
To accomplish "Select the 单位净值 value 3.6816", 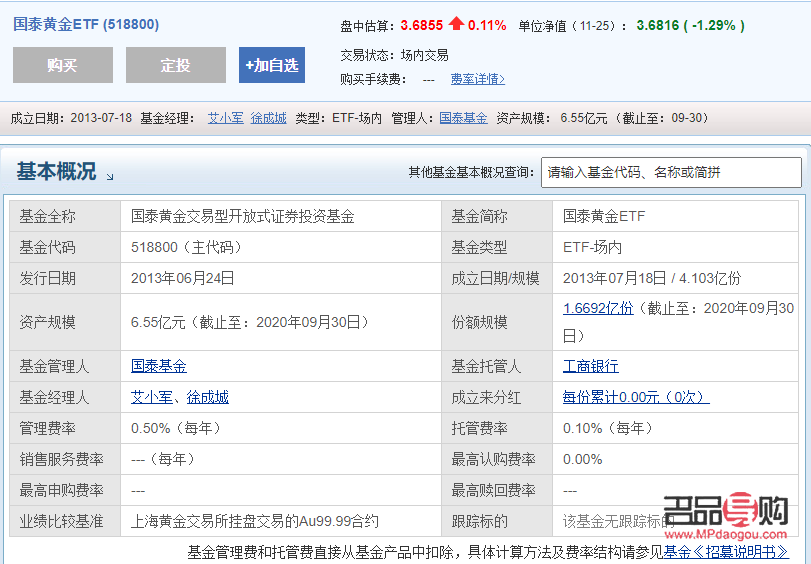I will (x=657, y=25).
